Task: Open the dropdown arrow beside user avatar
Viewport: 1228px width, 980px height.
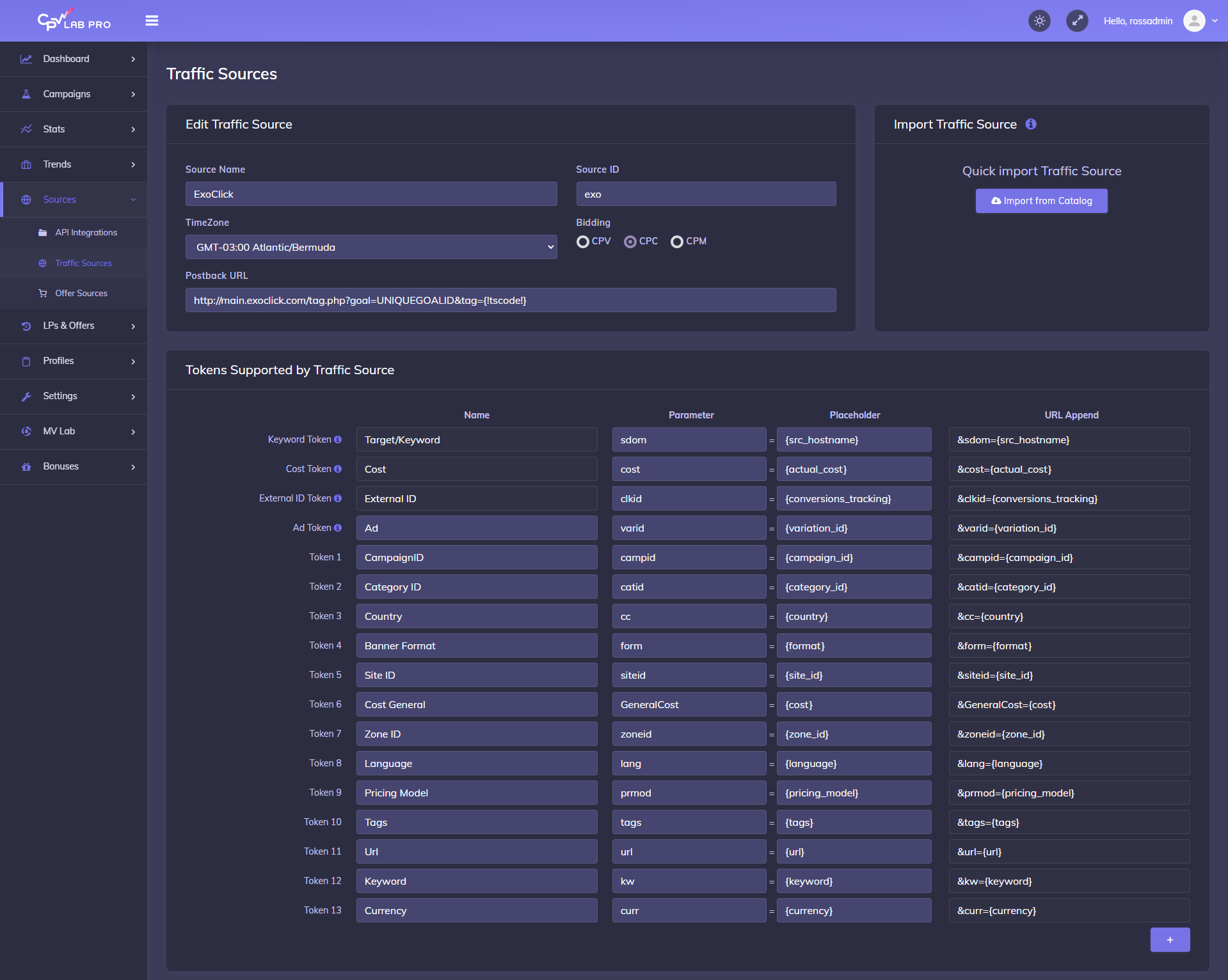Action: [x=1215, y=20]
